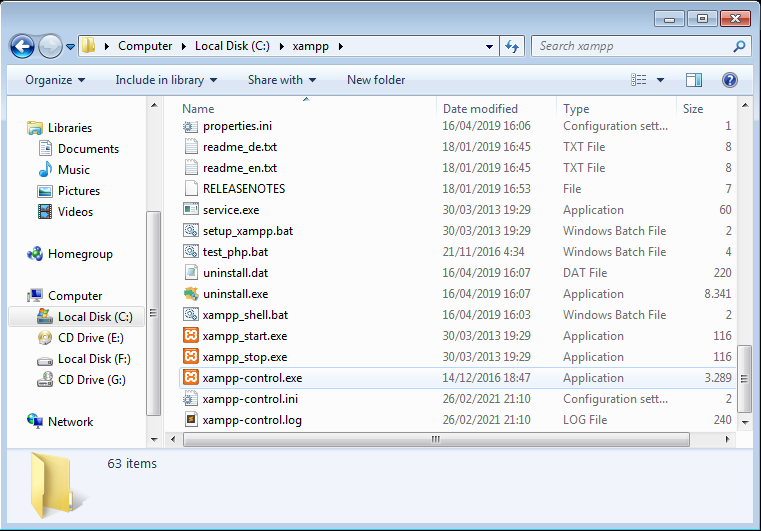Click the New folder button
761x531 pixels.
pos(376,80)
